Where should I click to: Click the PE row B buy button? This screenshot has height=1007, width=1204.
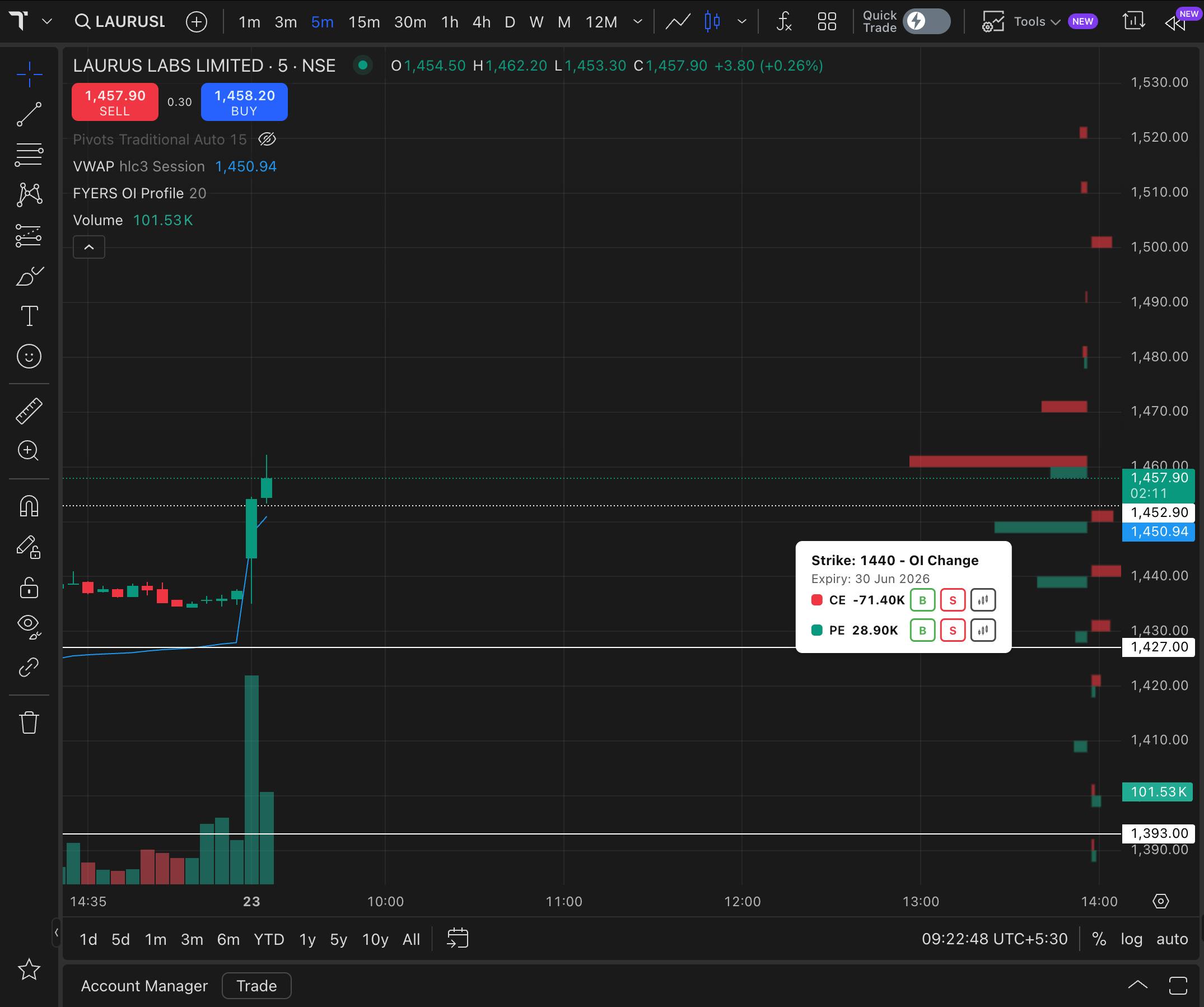pyautogui.click(x=922, y=631)
